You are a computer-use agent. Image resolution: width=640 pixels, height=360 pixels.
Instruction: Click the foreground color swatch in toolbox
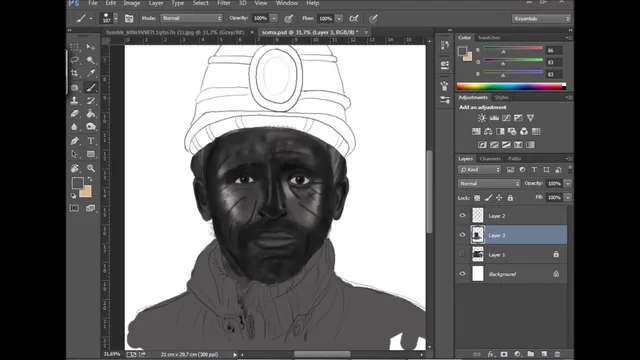pos(78,183)
